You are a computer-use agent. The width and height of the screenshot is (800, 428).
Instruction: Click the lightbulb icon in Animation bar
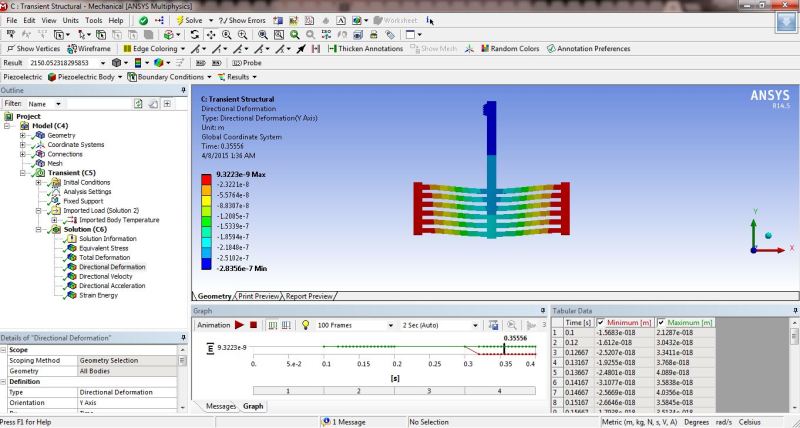[306, 325]
